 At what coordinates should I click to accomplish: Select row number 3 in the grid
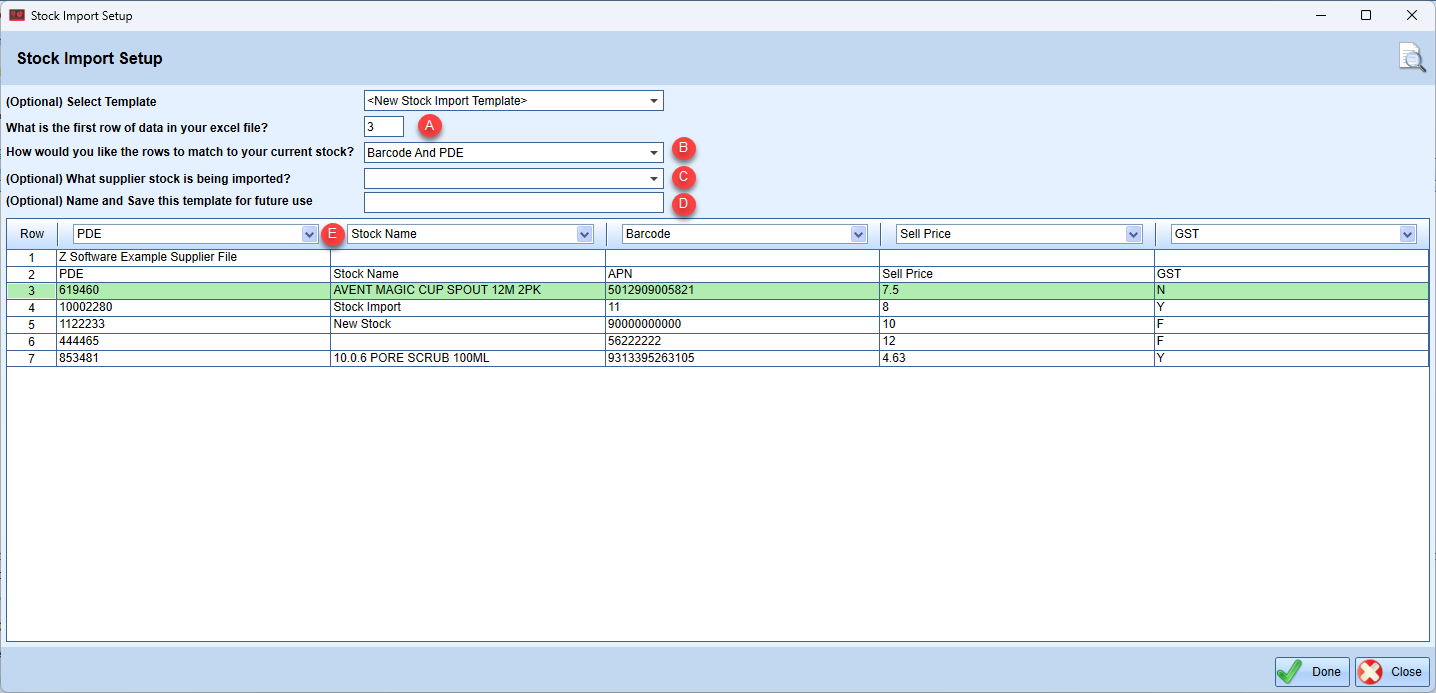pyautogui.click(x=32, y=290)
